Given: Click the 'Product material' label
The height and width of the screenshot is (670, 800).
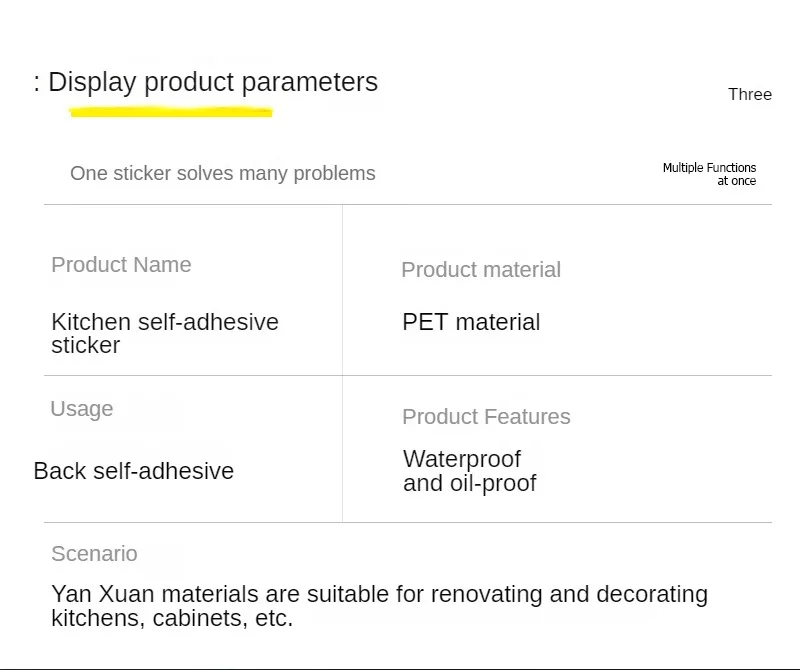Looking at the screenshot, I should (481, 270).
